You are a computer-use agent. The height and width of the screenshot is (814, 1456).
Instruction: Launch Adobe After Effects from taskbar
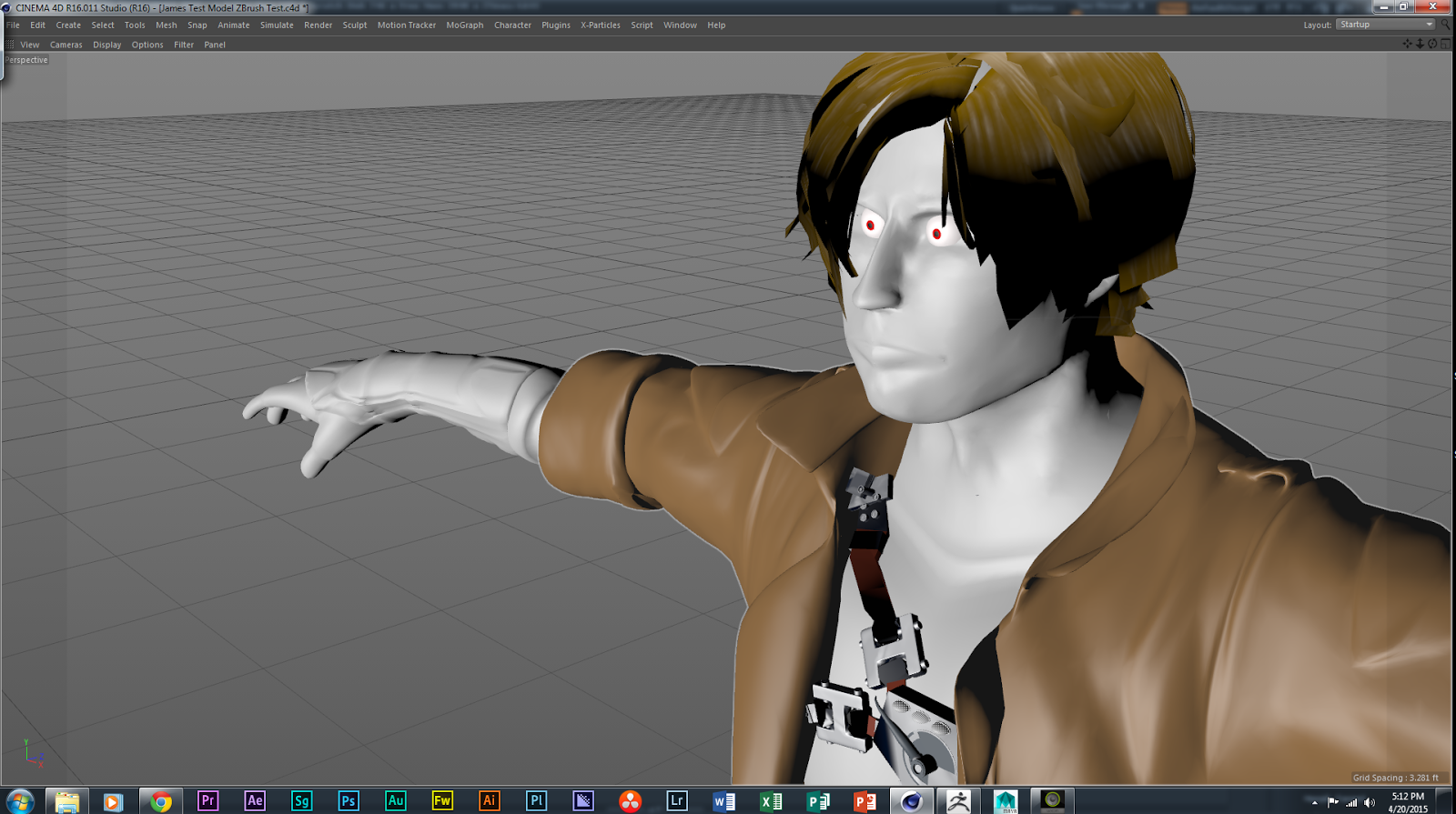[255, 801]
